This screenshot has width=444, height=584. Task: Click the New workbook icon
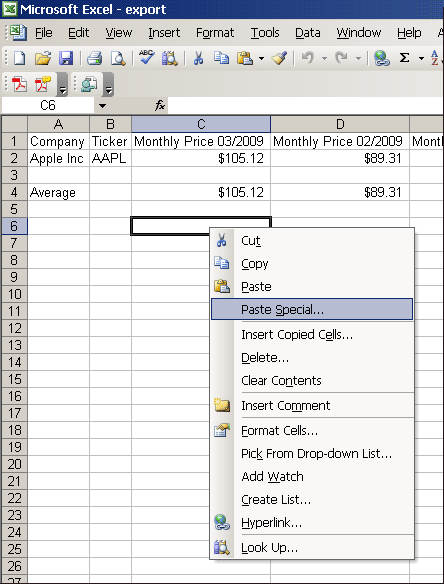(19, 58)
